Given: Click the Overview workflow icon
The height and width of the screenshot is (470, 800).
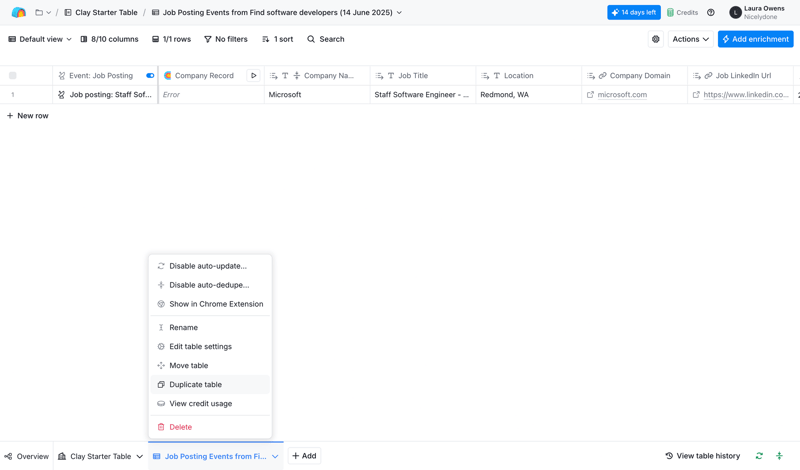Looking at the screenshot, I should click(x=8, y=456).
